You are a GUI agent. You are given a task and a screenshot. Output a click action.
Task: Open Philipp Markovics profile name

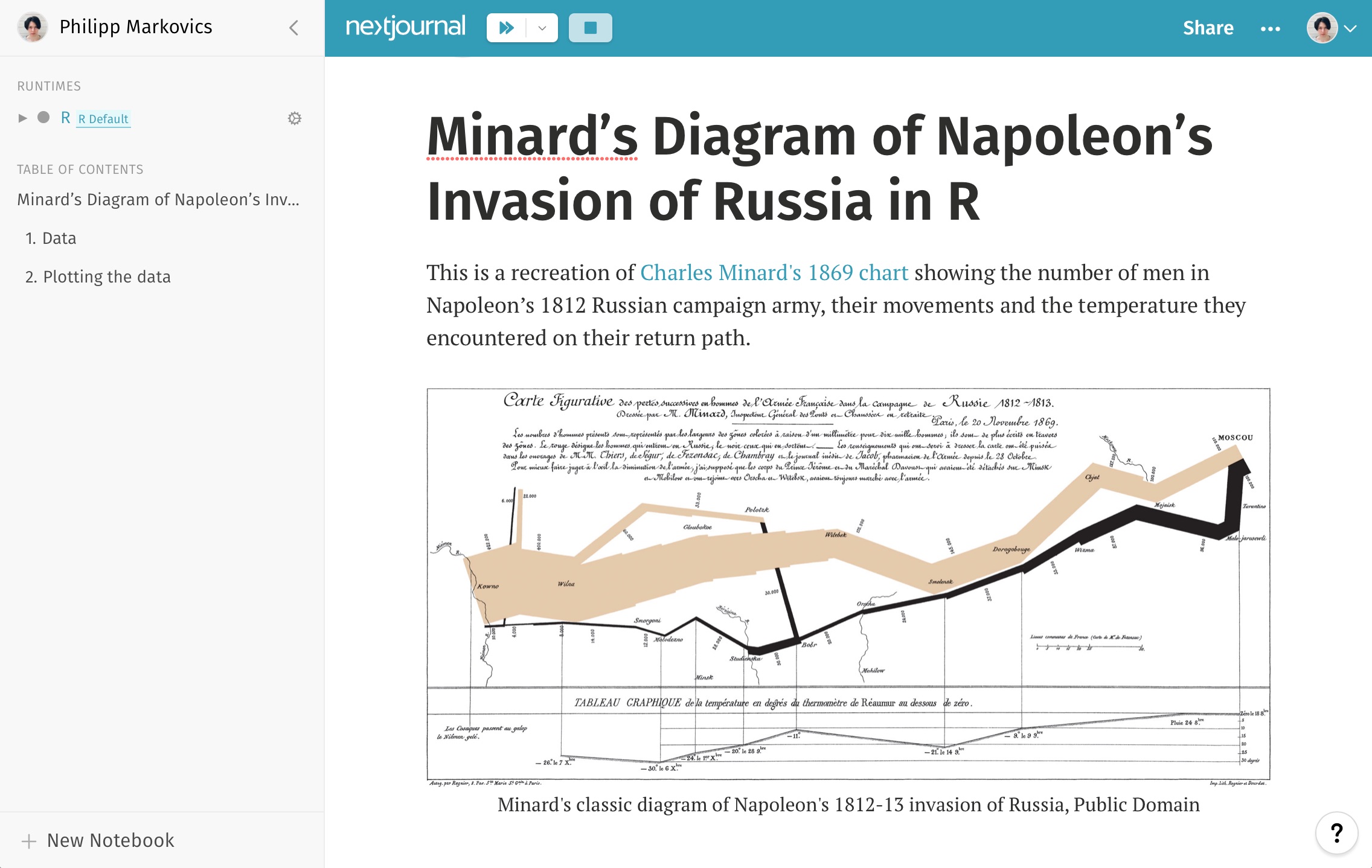[136, 27]
